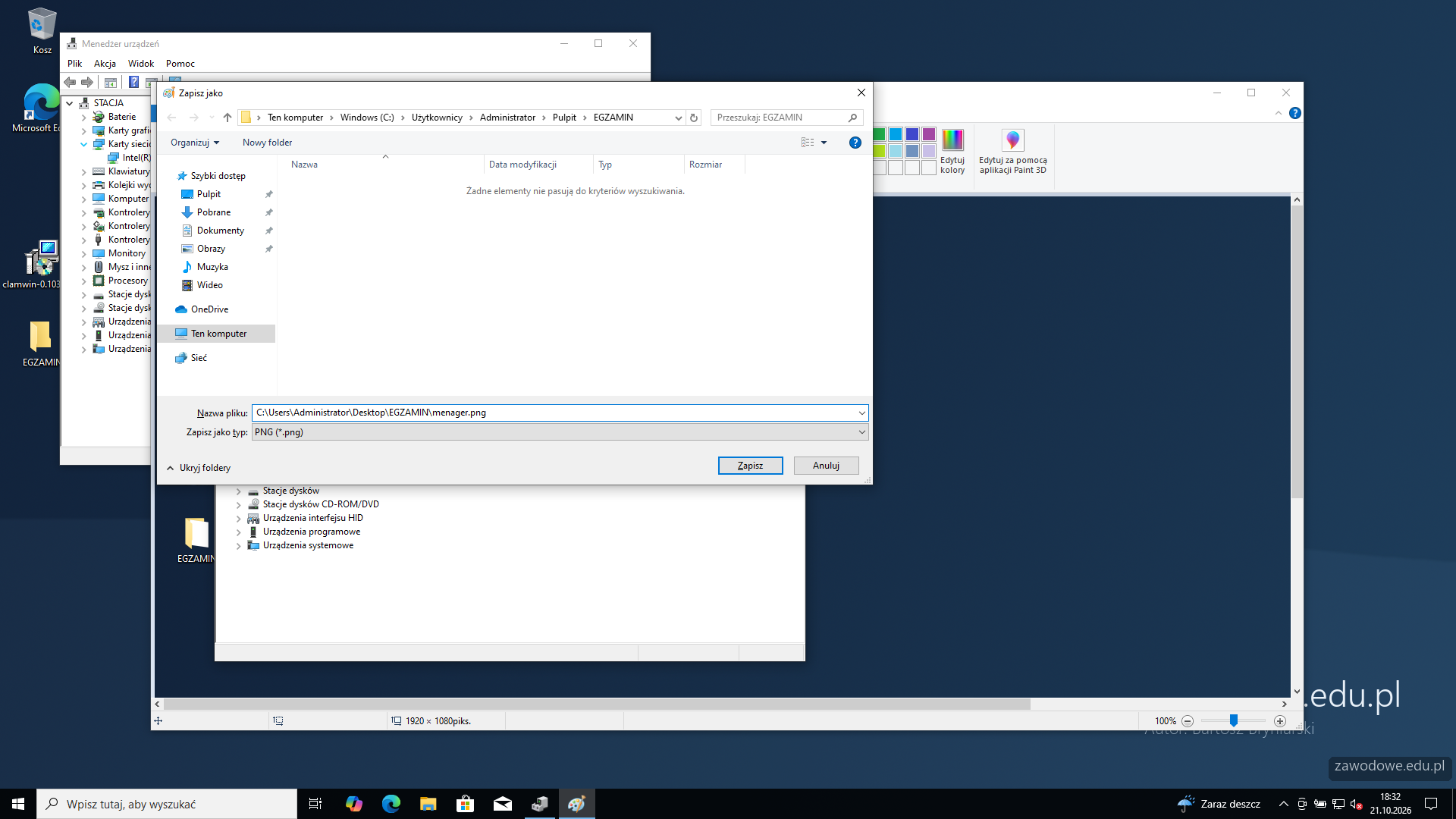This screenshot has width=1456, height=819.
Task: Open Edit colors in Paint
Action: tap(952, 151)
